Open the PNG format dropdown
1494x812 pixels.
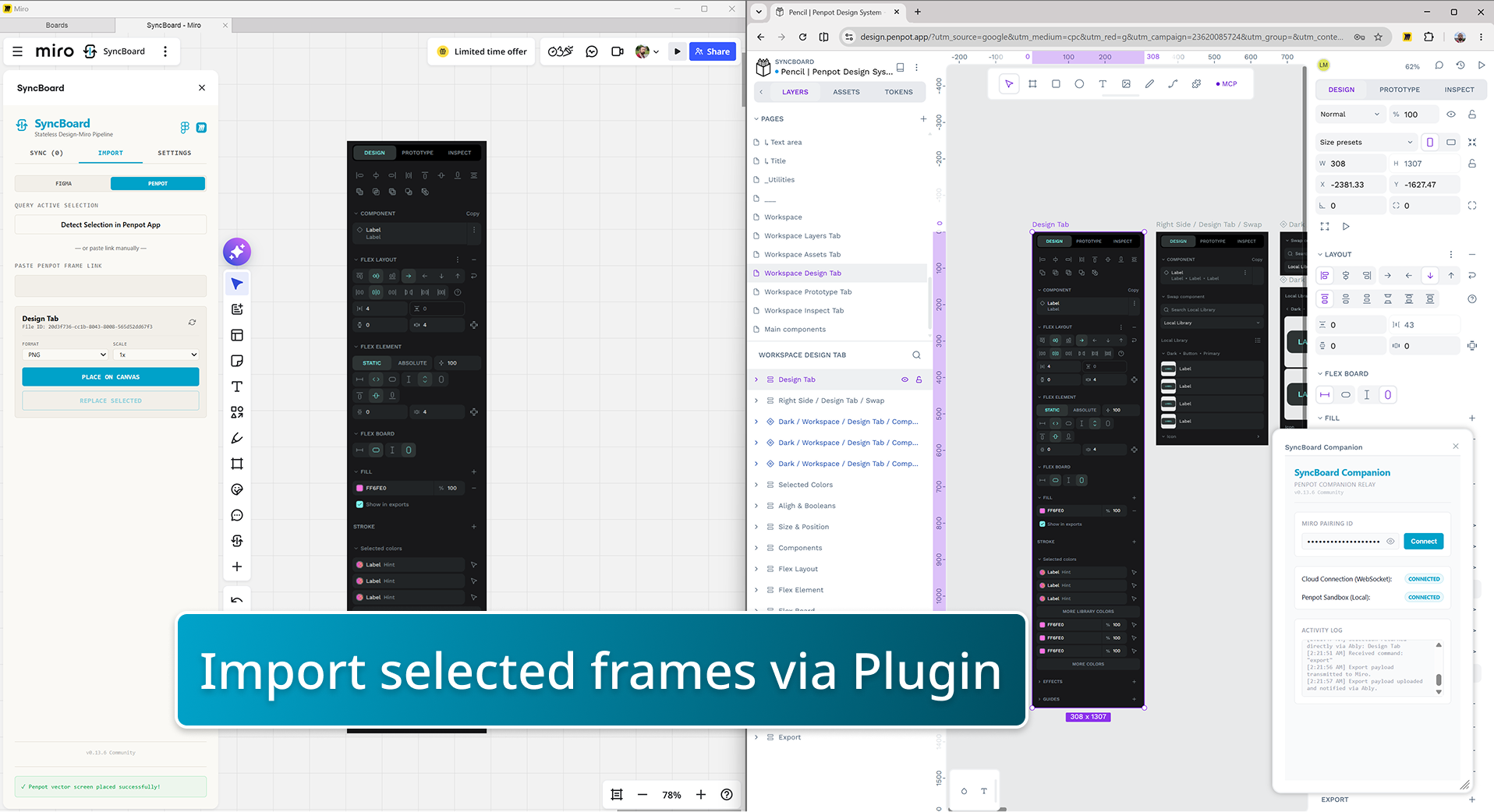65,355
